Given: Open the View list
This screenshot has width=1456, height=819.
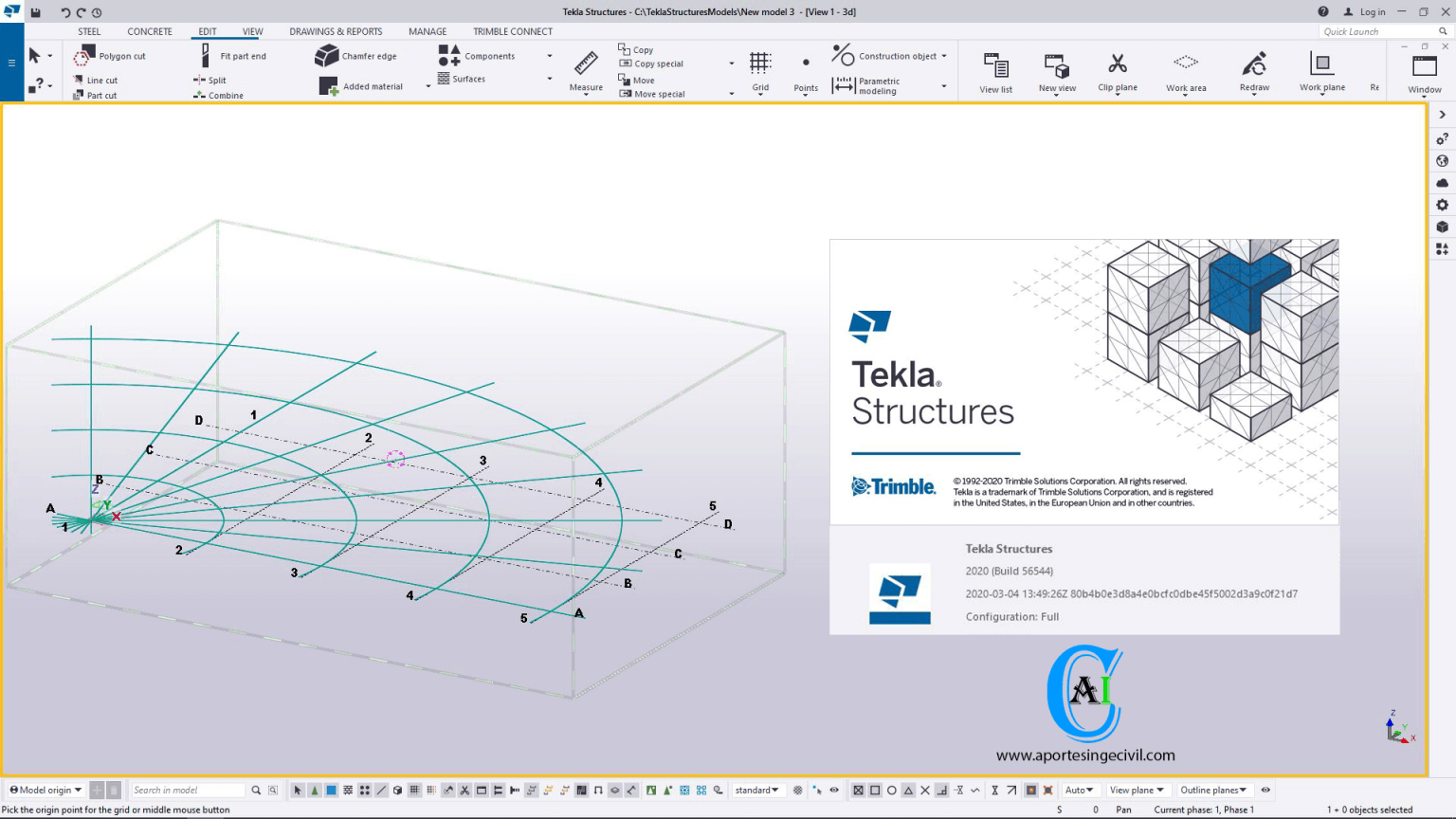Looking at the screenshot, I should (x=995, y=72).
